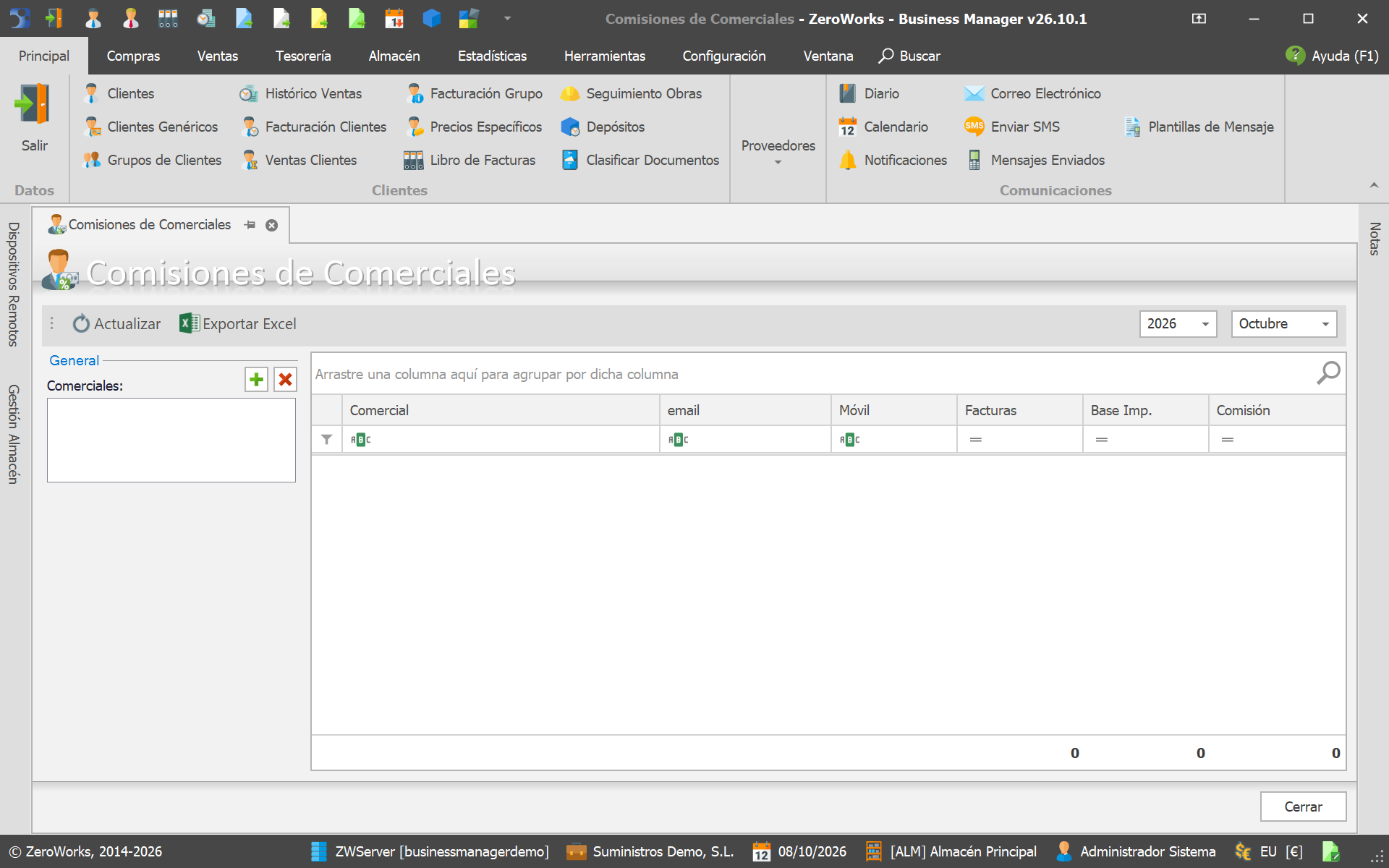Click the Enviar SMS icon
Image resolution: width=1389 pixels, height=868 pixels.
(974, 127)
